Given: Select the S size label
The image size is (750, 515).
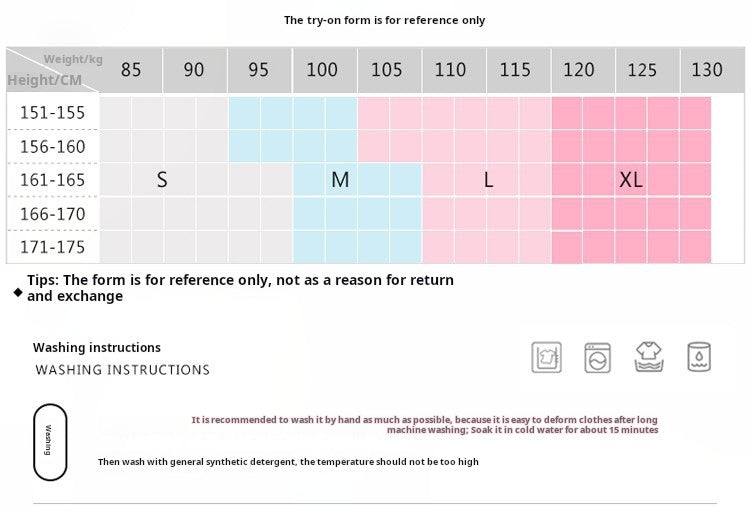Looking at the screenshot, I should tap(162, 180).
